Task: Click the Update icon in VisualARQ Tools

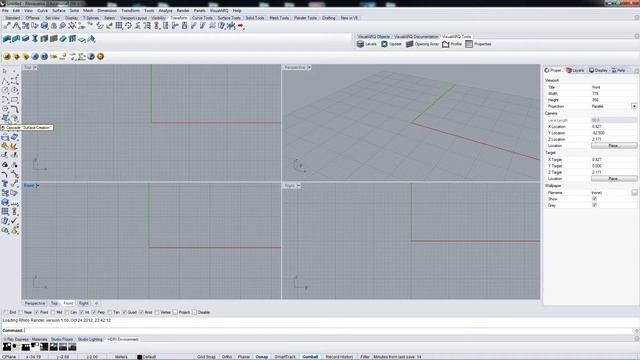Action: 391,44
